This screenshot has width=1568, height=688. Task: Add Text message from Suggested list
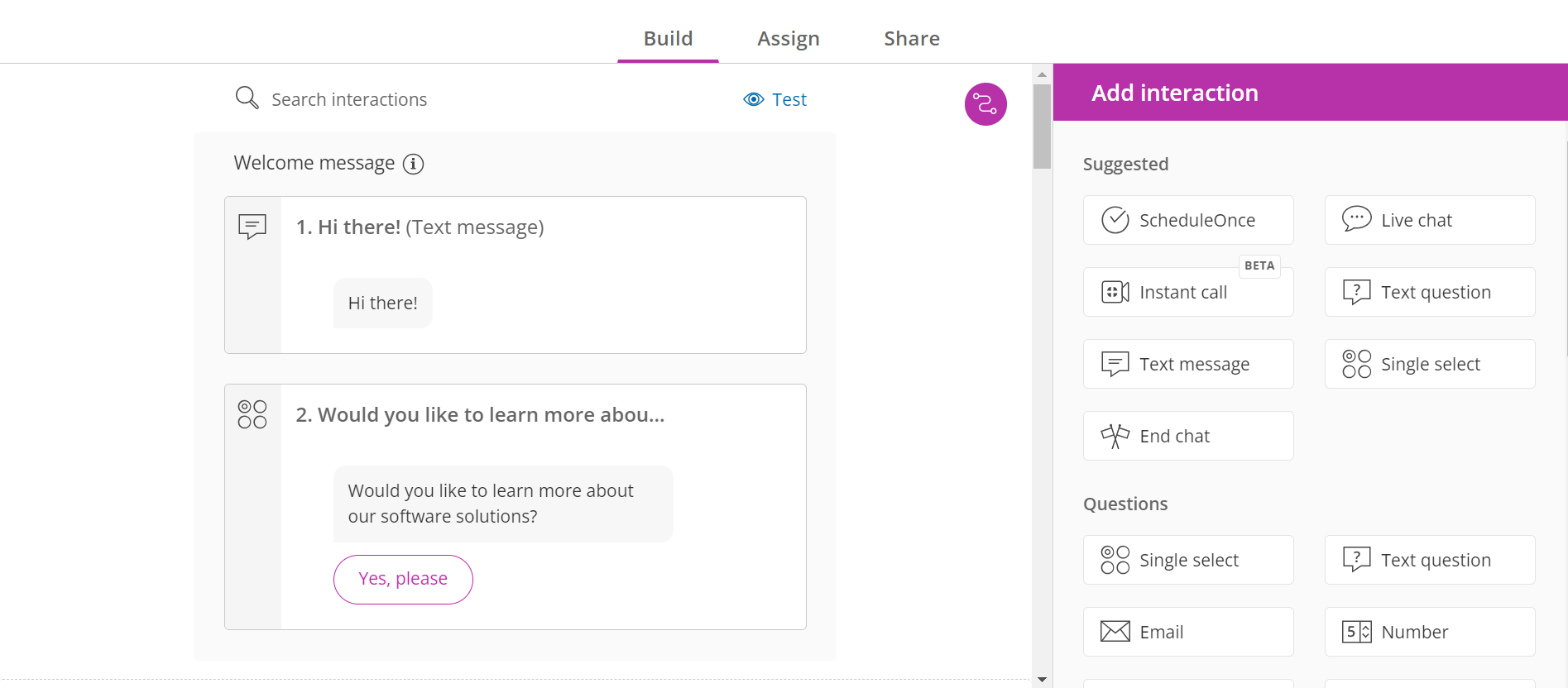(x=1187, y=364)
